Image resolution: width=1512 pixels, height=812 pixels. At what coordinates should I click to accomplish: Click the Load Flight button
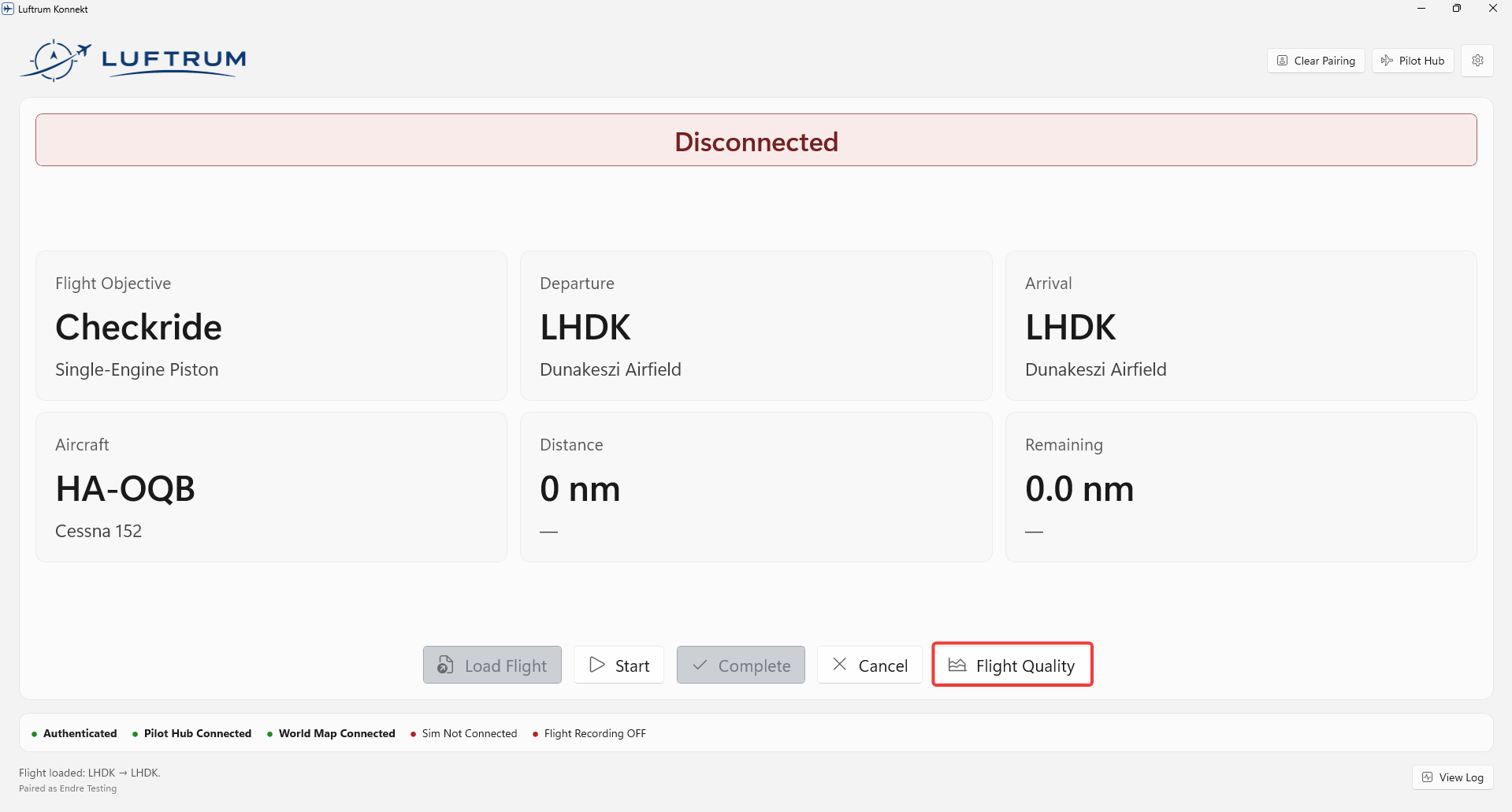point(492,666)
